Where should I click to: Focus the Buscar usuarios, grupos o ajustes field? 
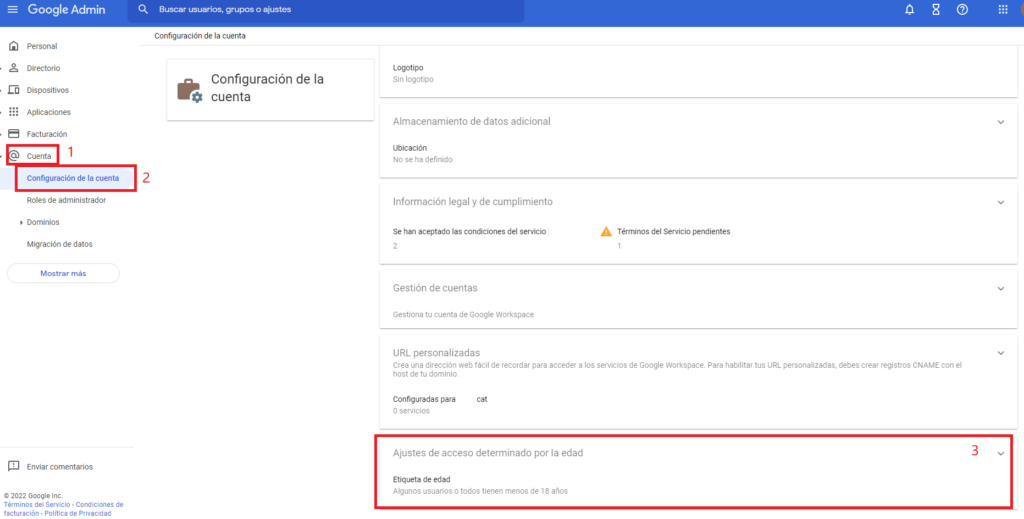click(325, 10)
